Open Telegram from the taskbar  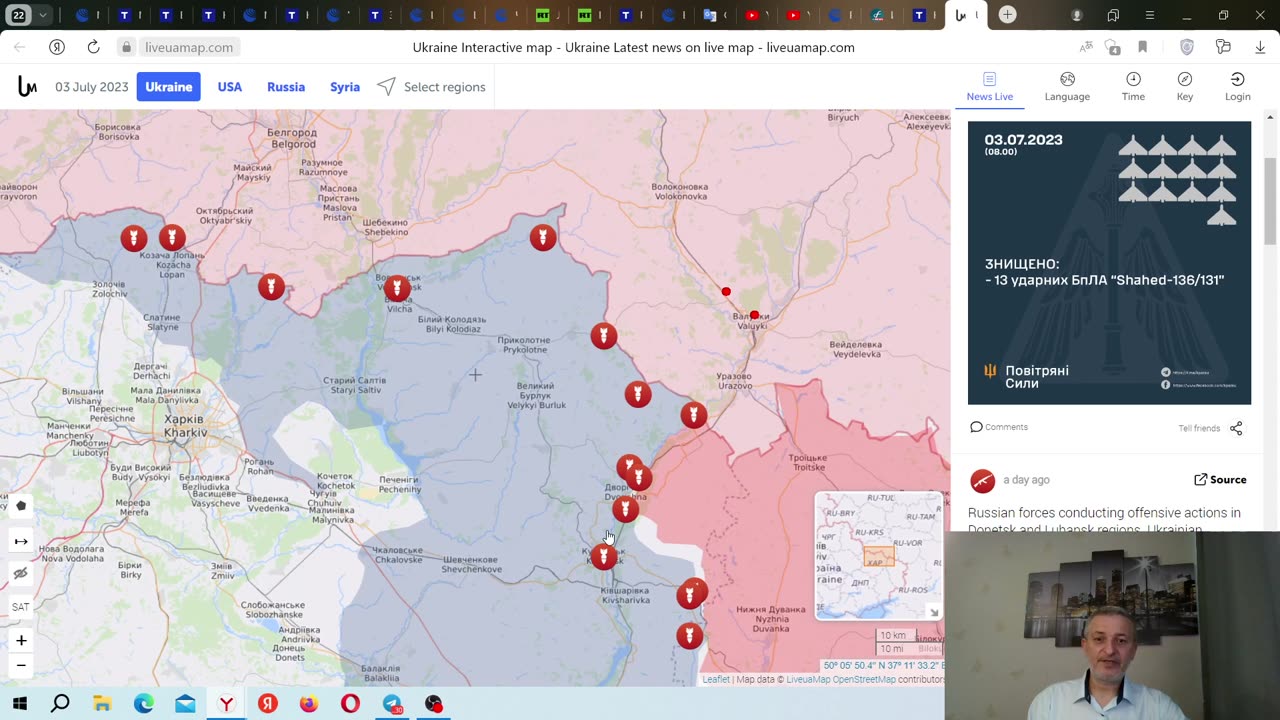pyautogui.click(x=392, y=704)
